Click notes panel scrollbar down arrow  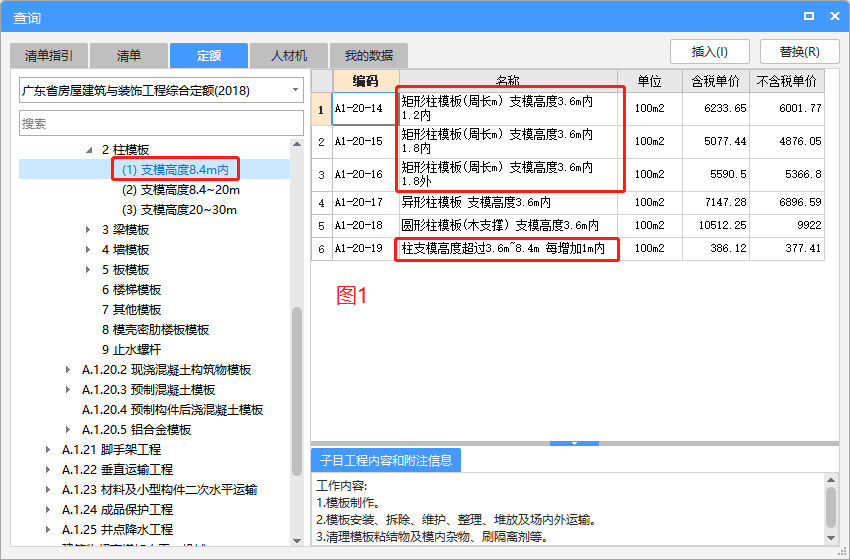[831, 538]
